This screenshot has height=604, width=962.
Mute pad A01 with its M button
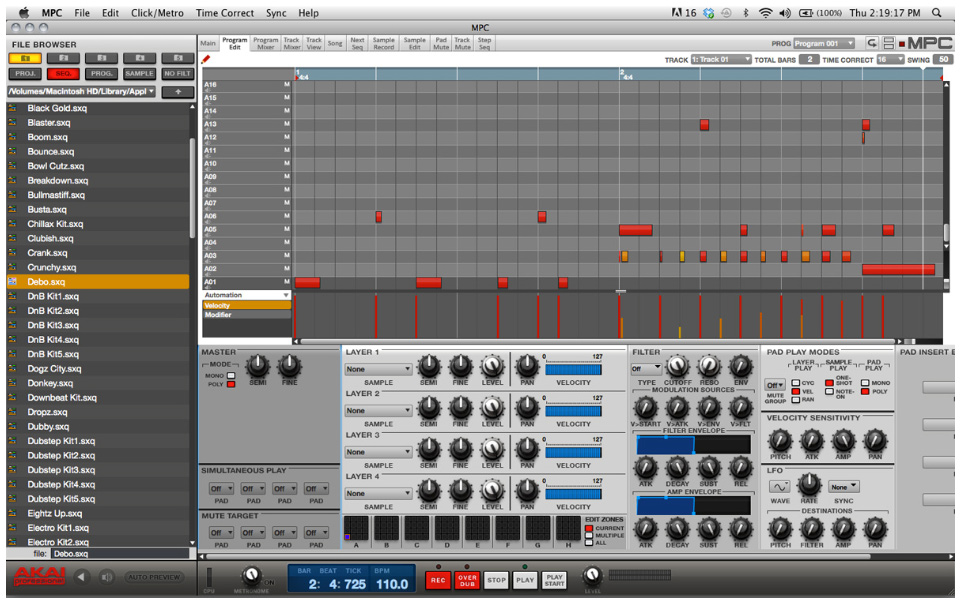tap(287, 282)
